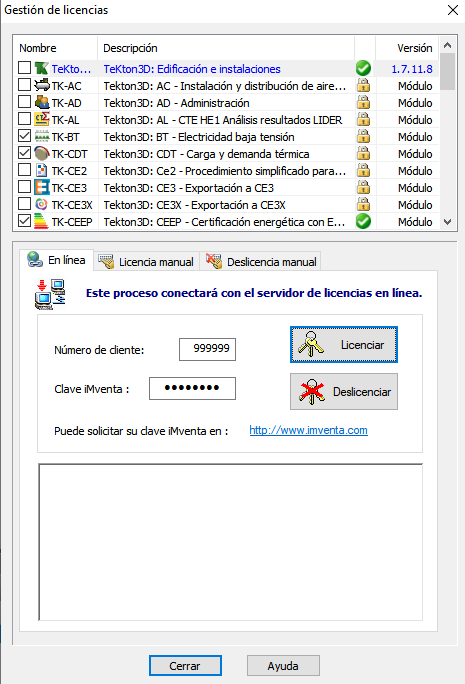465x684 pixels.
Task: Click the module list scroll up arrow
Action: click(447, 45)
